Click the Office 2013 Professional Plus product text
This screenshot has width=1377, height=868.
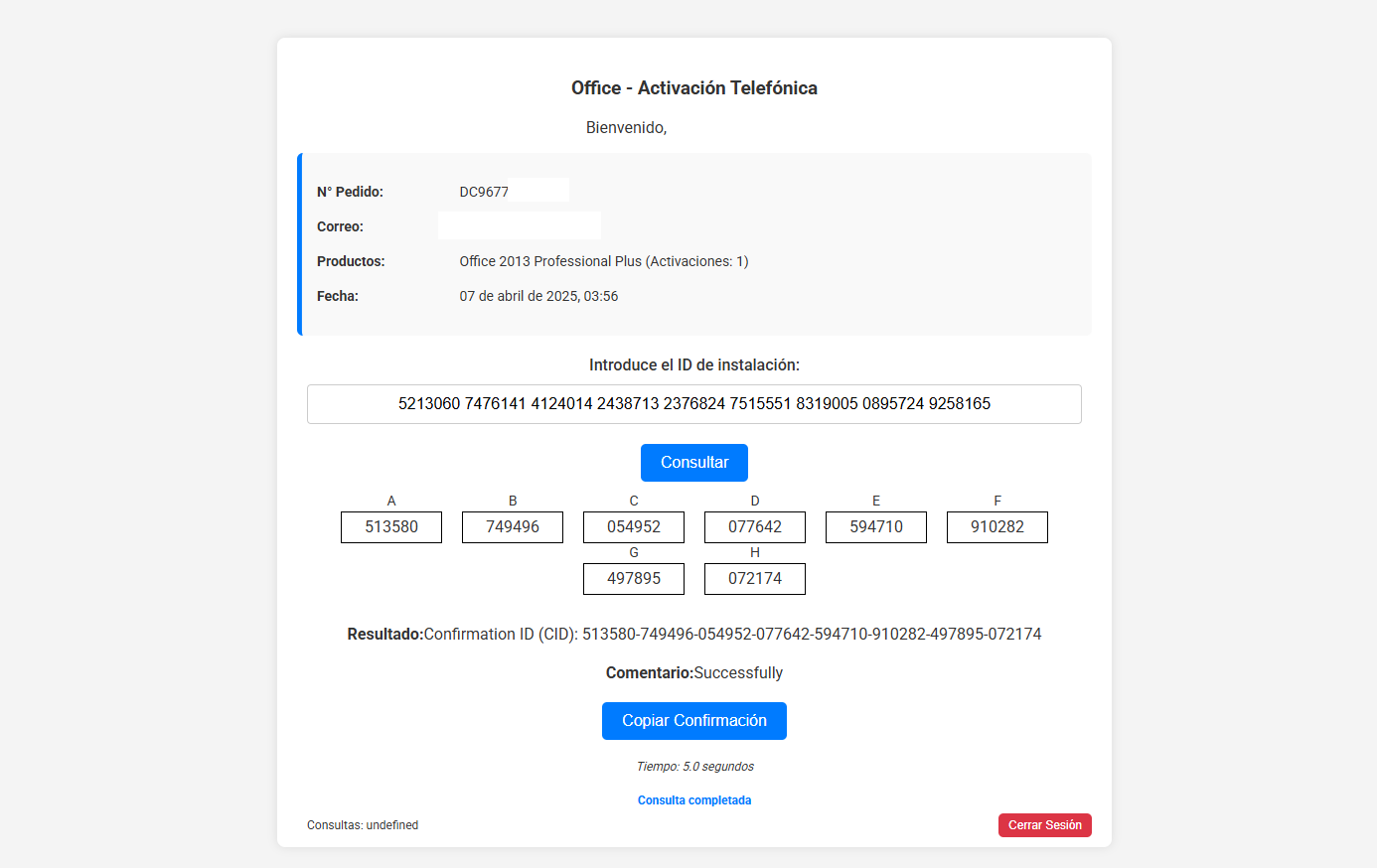[604, 261]
